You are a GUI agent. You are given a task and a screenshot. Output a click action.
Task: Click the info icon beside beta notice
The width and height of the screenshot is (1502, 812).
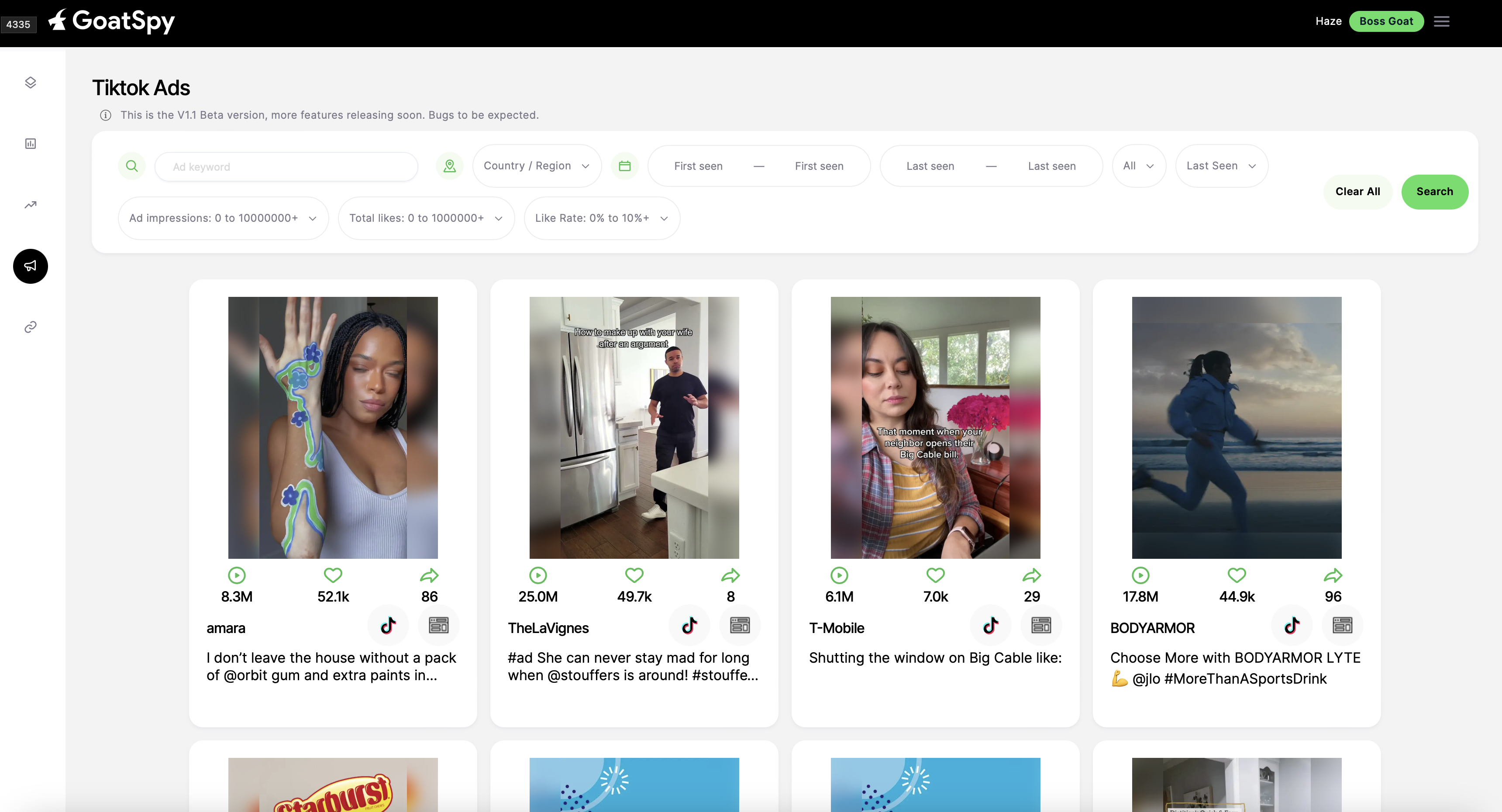[106, 115]
